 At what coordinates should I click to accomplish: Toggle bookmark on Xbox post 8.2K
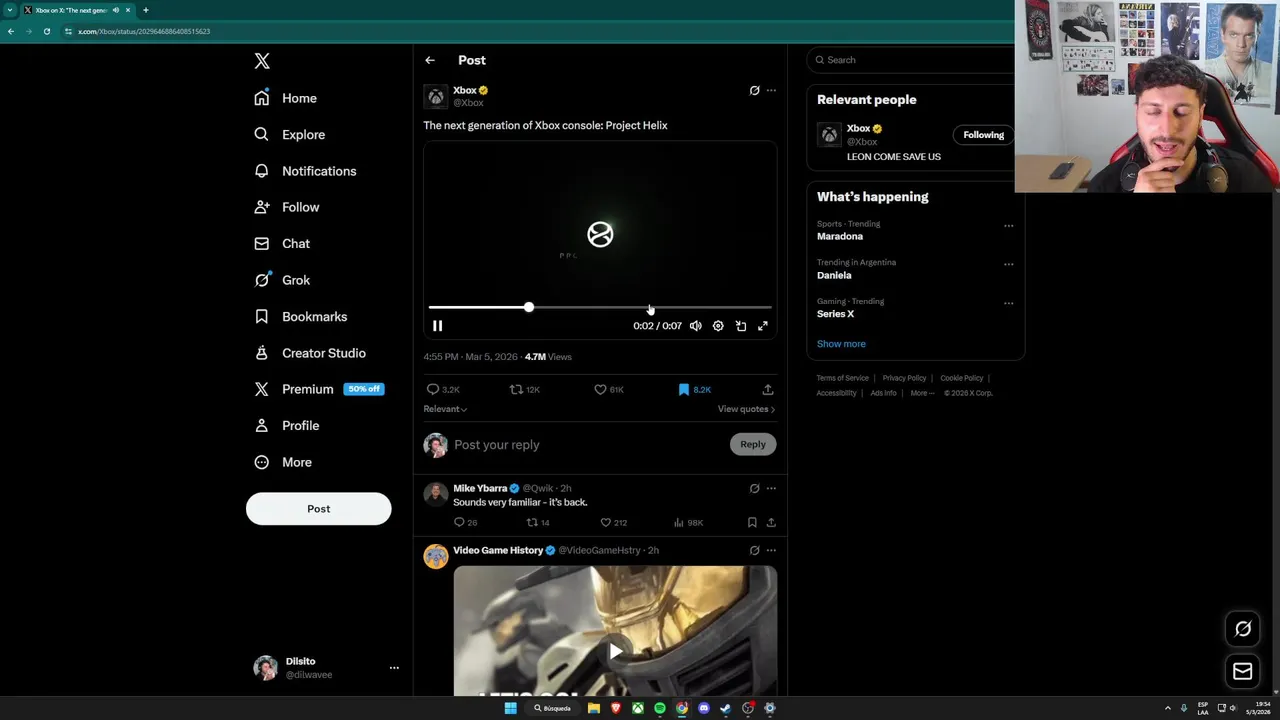(x=694, y=389)
